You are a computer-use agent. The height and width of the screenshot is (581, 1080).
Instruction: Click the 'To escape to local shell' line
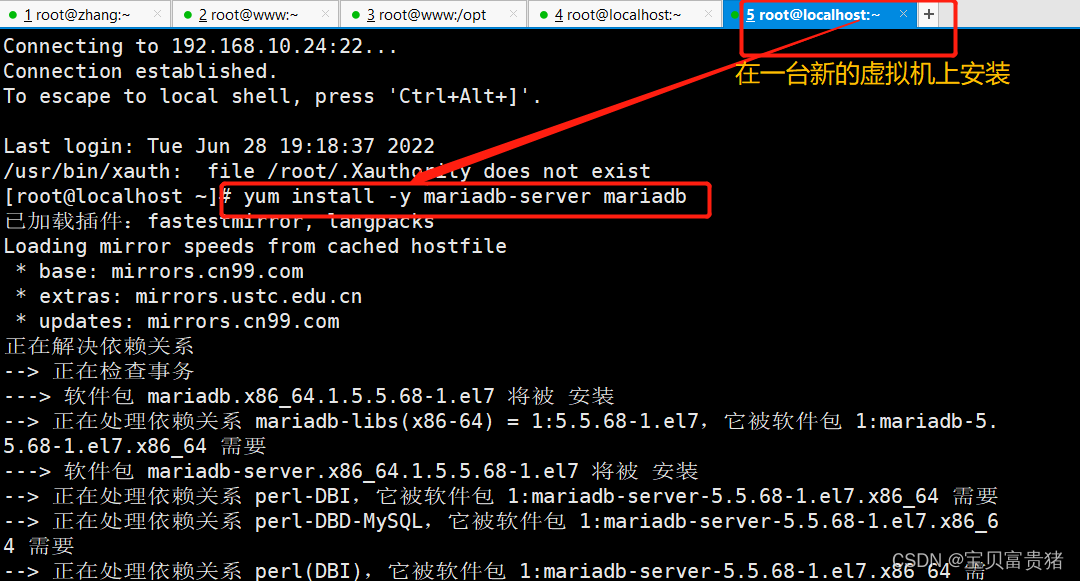coord(273,96)
